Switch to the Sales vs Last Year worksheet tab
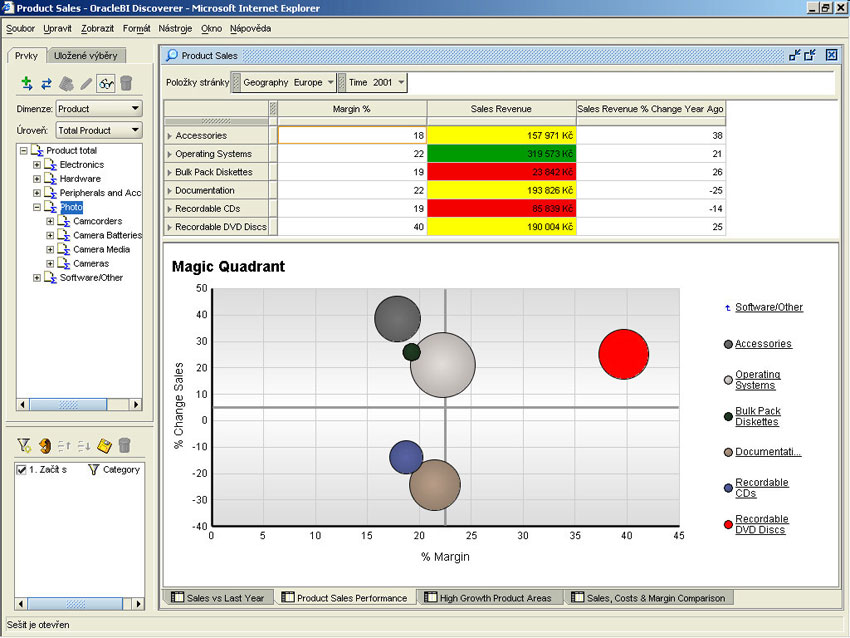Screen dimensions: 850x638 218,598
